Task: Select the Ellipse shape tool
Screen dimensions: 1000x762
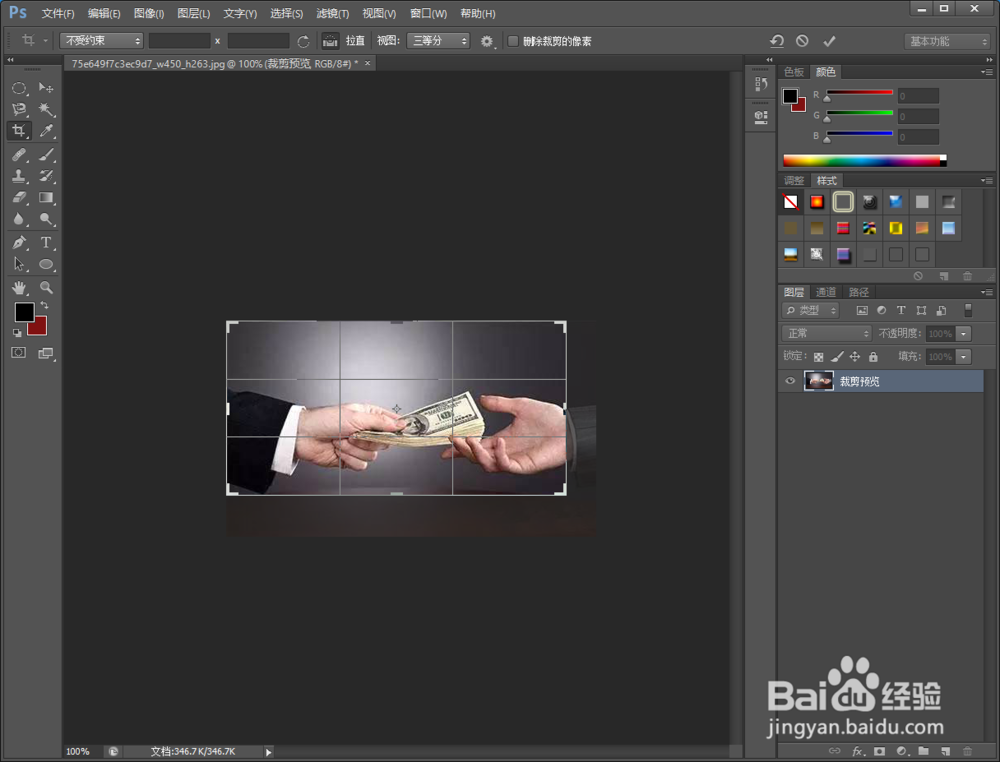Action: click(46, 264)
